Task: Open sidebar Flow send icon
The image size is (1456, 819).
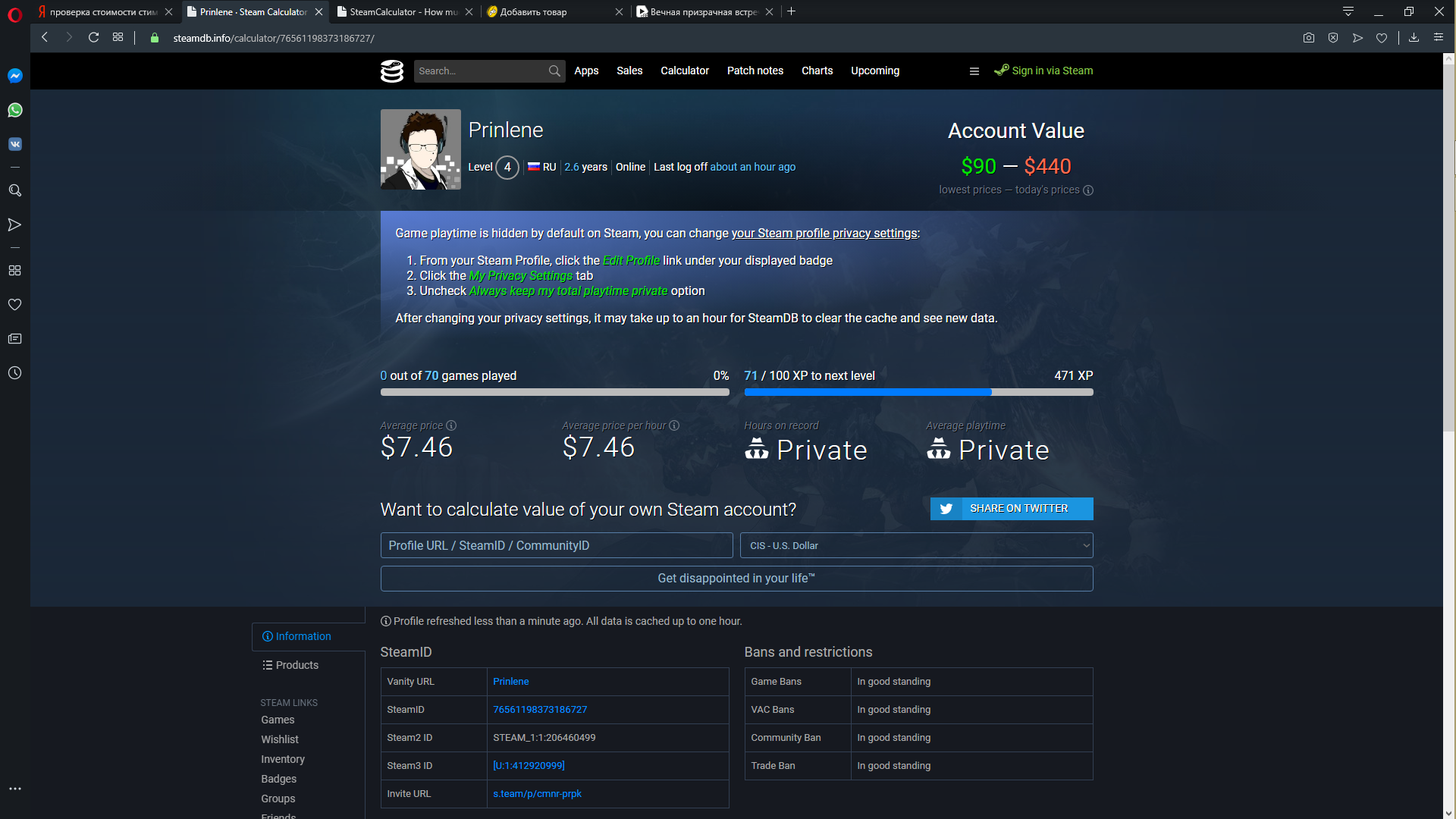Action: pyautogui.click(x=14, y=224)
